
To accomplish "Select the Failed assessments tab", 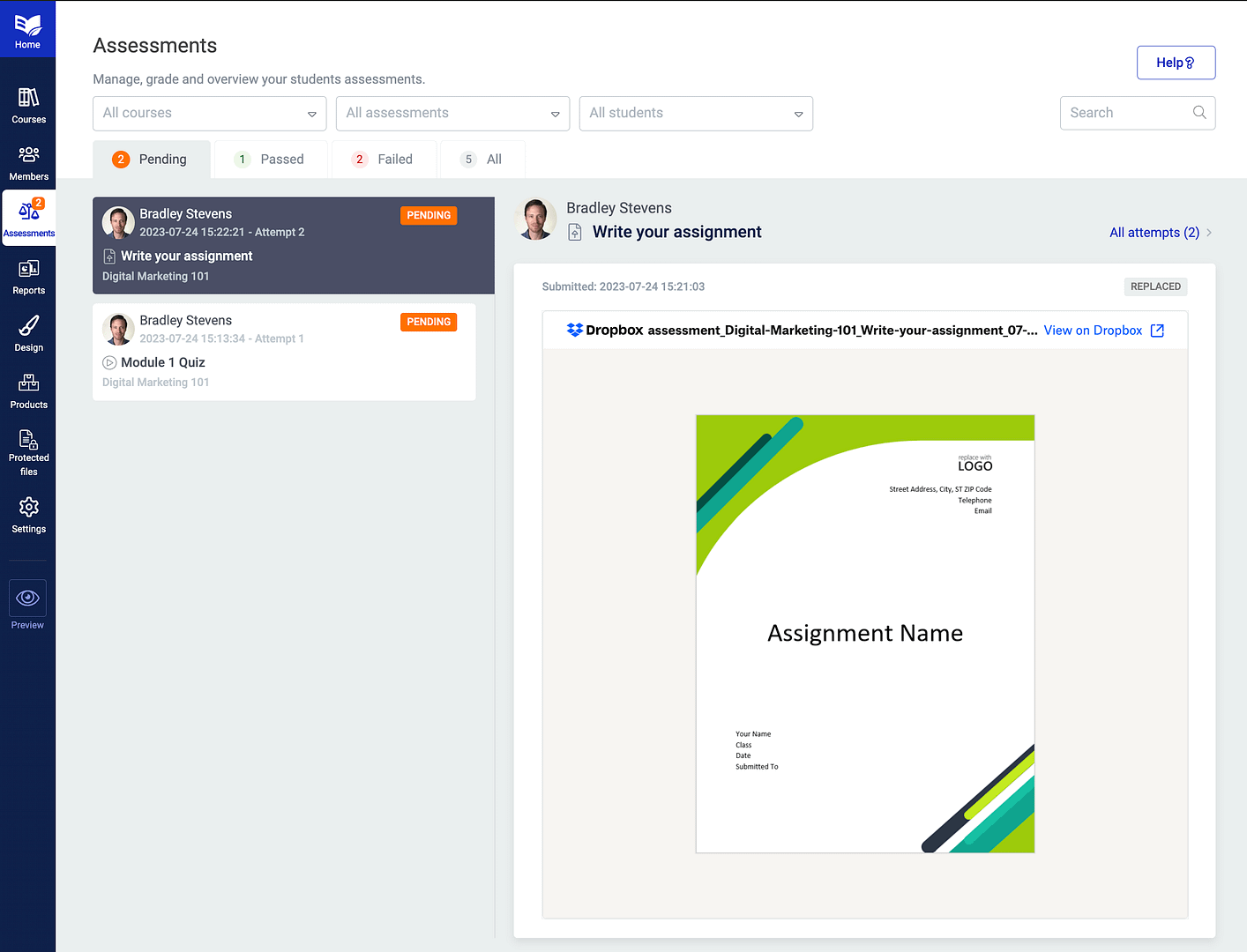I will click(x=384, y=159).
